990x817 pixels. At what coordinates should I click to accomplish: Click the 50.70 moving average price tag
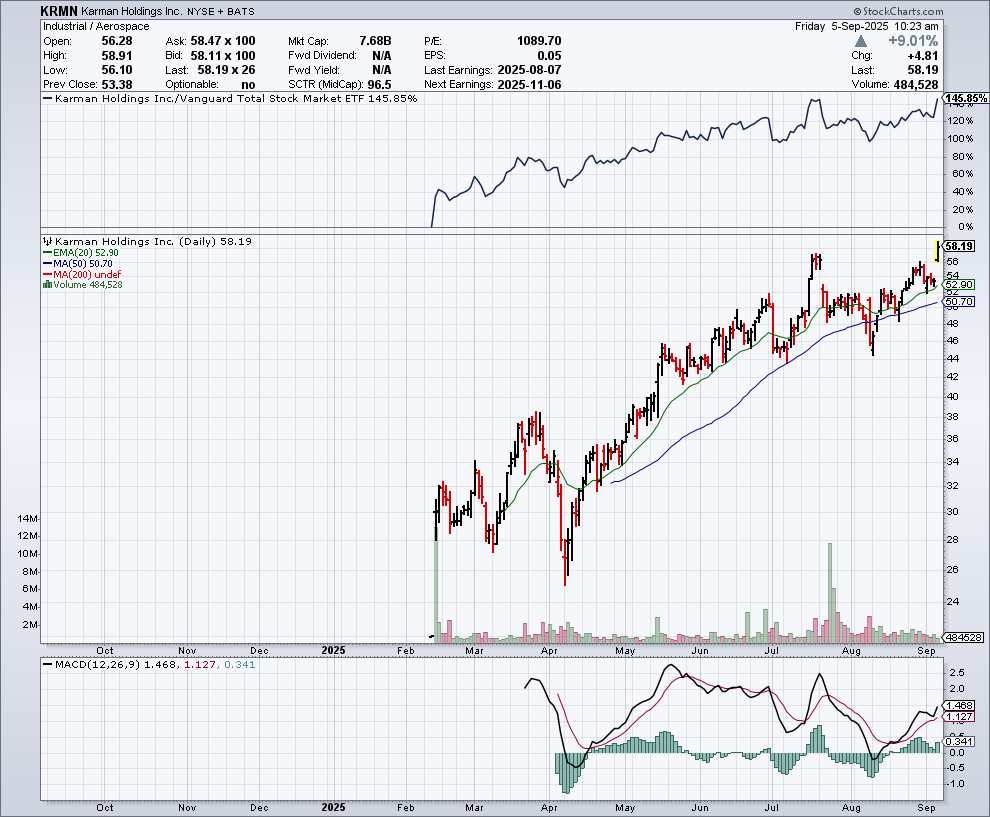pos(959,301)
